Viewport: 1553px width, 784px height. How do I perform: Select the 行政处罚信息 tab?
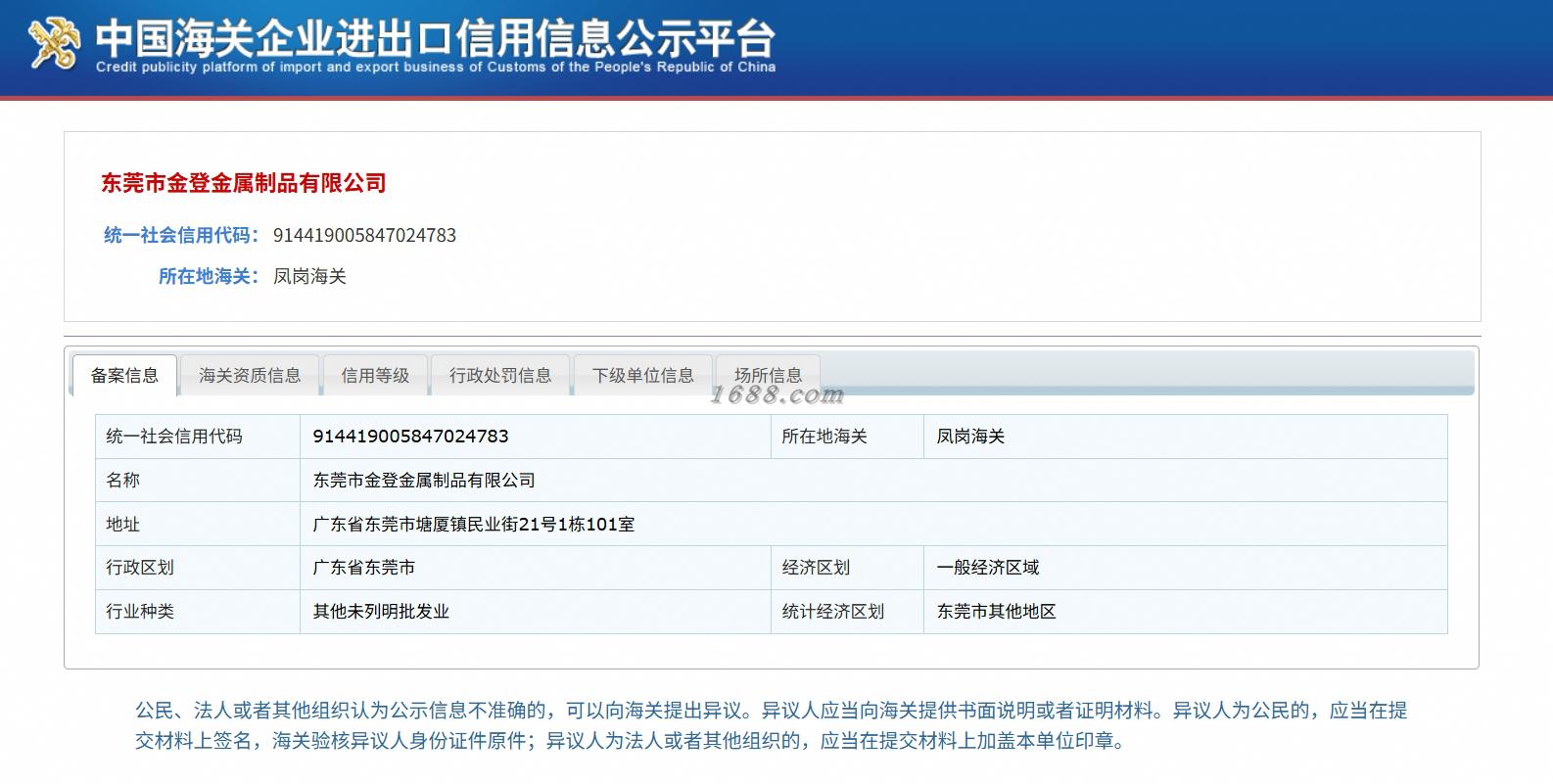[500, 375]
